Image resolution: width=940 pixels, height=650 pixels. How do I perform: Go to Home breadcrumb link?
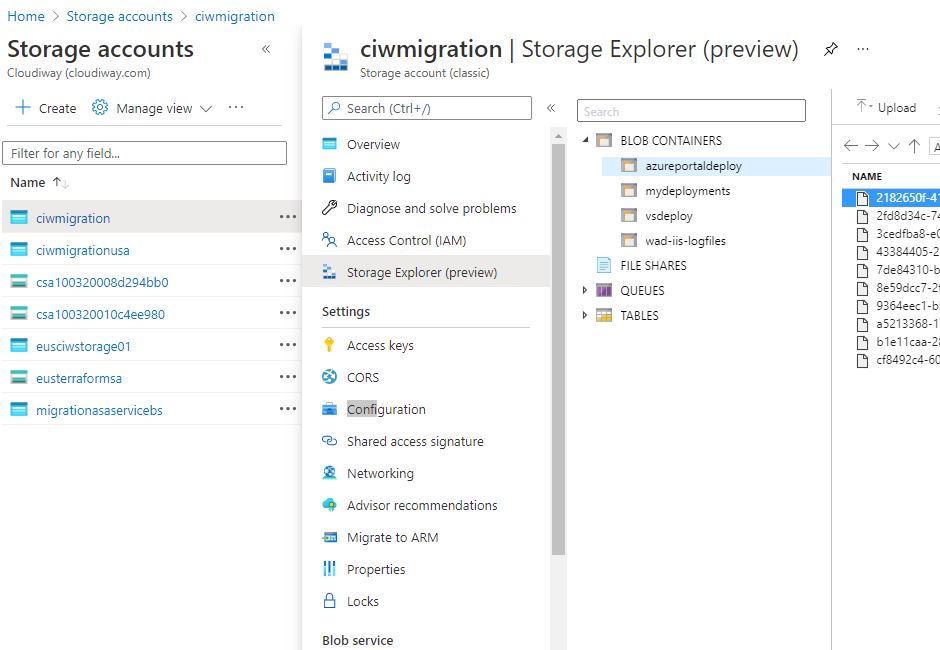[26, 16]
